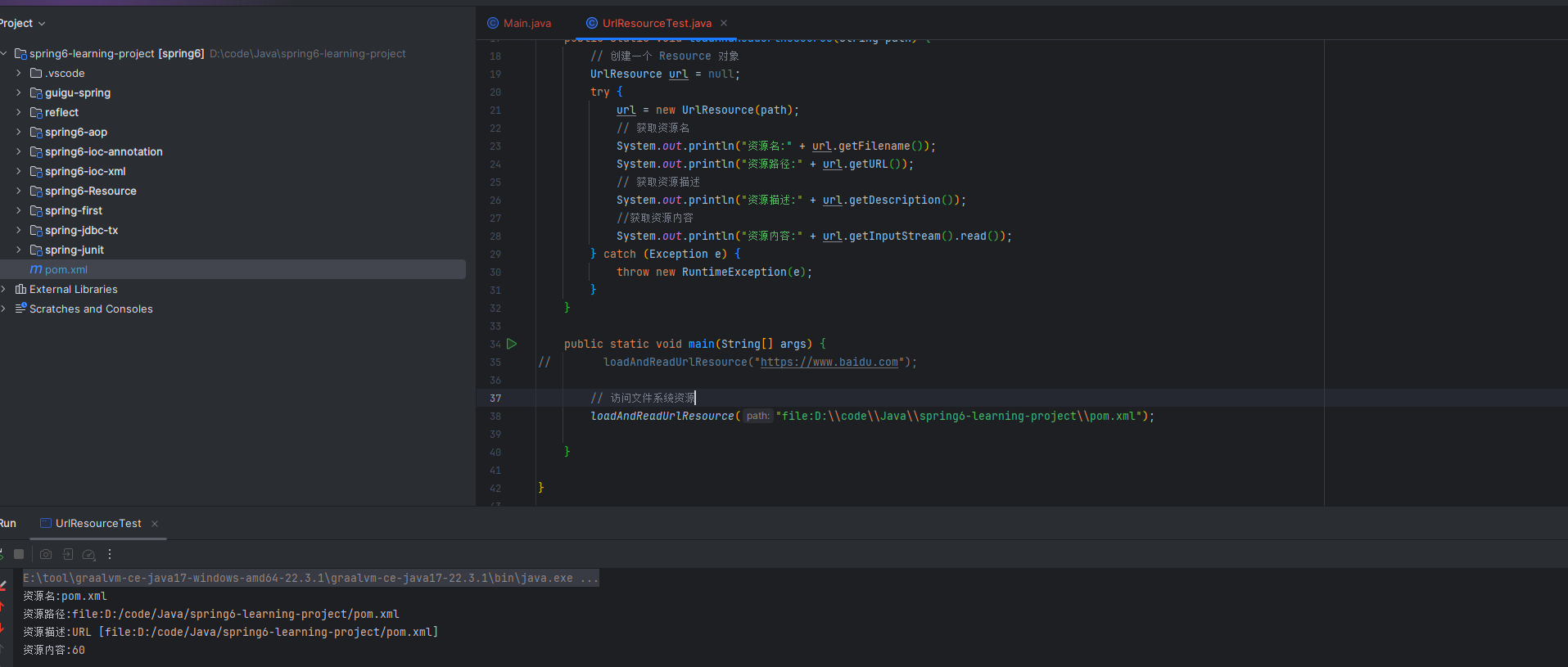Expand the spring6-Resource module
1568x667 pixels.
19,191
